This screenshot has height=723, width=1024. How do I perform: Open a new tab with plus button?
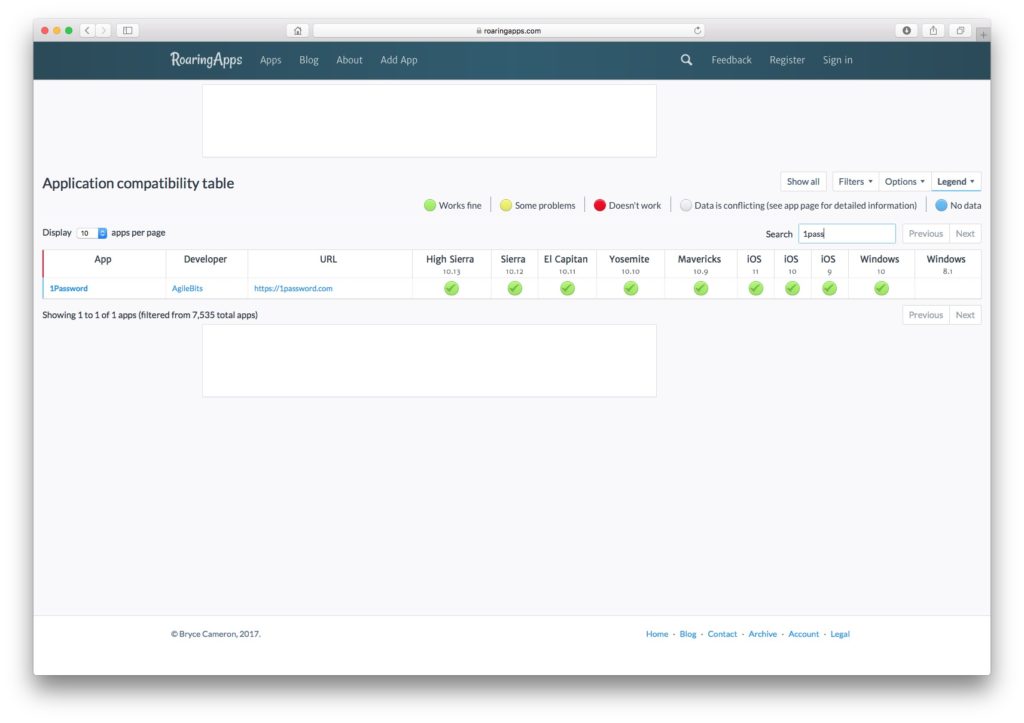[x=983, y=35]
